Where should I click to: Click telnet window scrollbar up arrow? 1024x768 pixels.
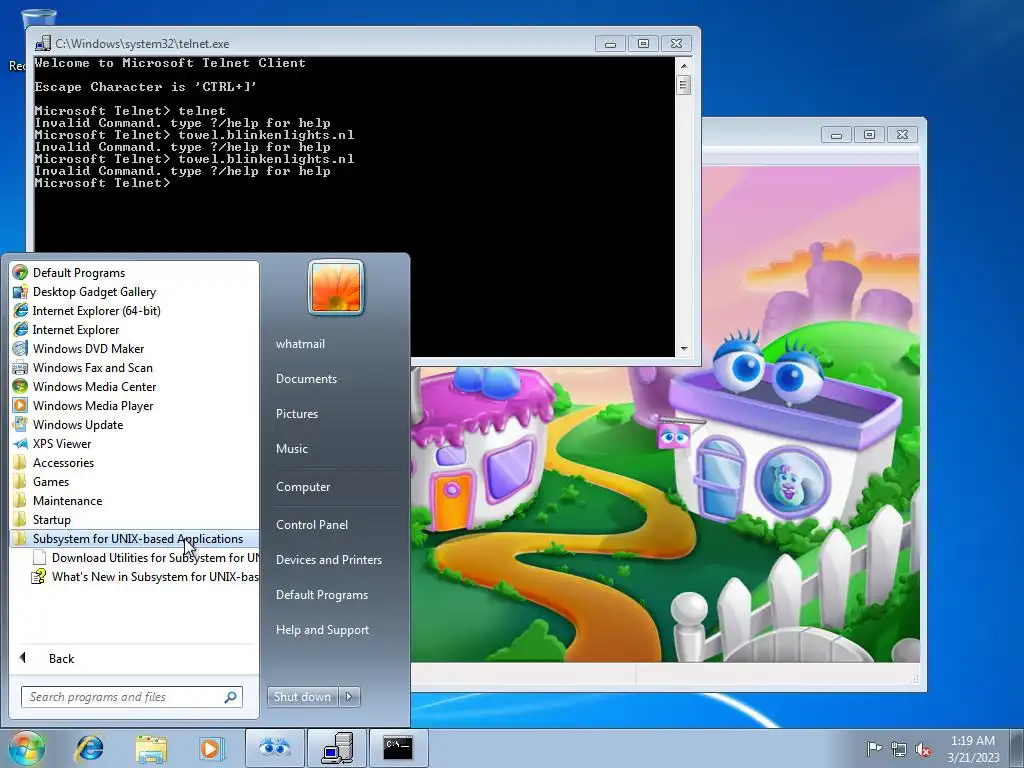pos(684,66)
